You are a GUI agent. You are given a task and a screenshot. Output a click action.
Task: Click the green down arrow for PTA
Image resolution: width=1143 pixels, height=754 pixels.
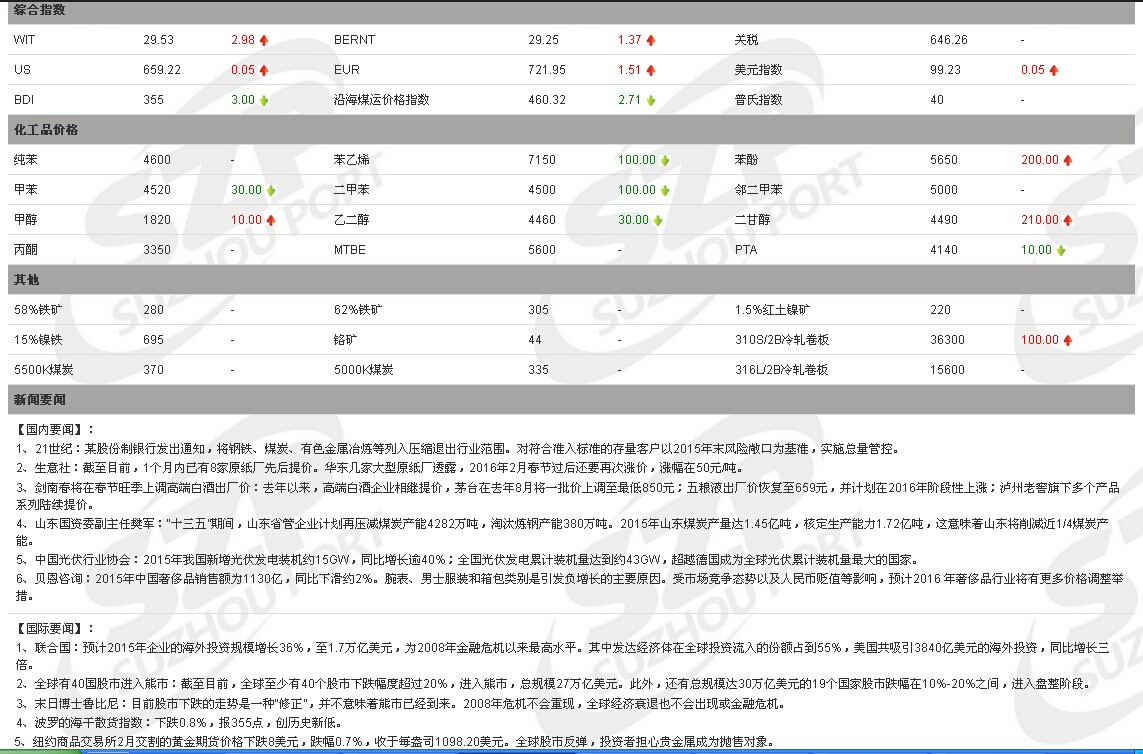click(1061, 250)
